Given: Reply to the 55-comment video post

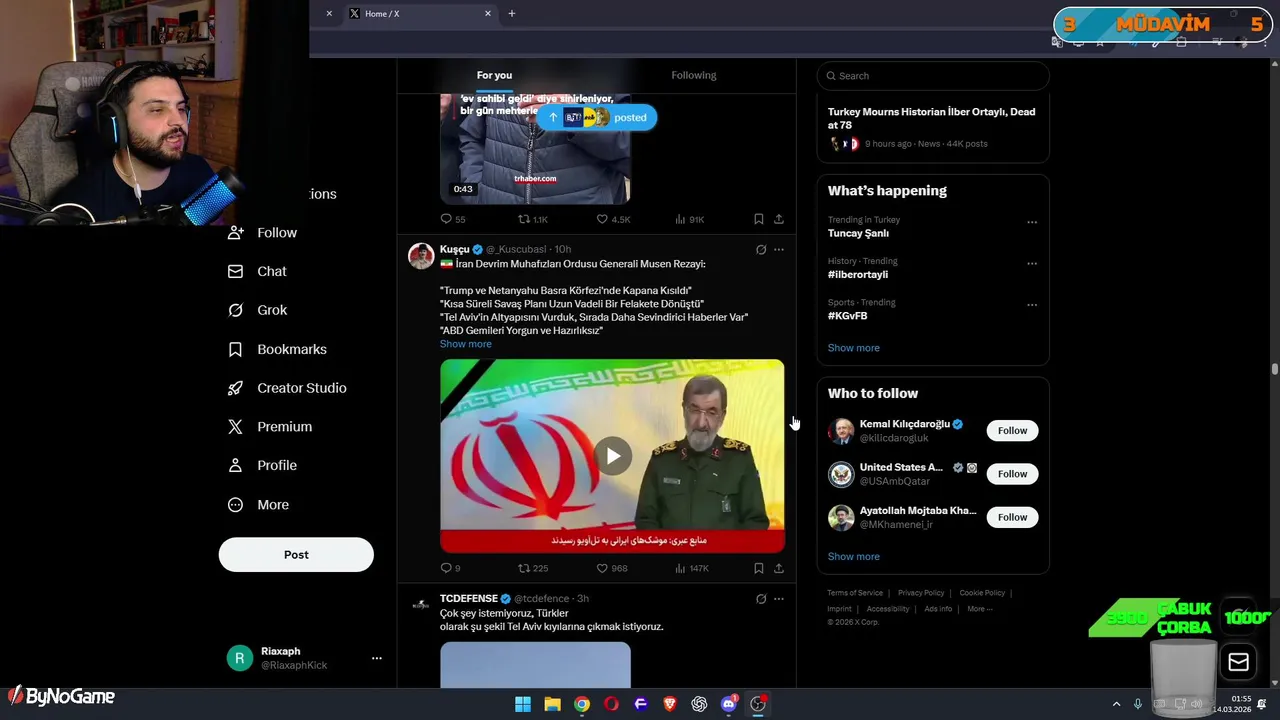Looking at the screenshot, I should [452, 219].
